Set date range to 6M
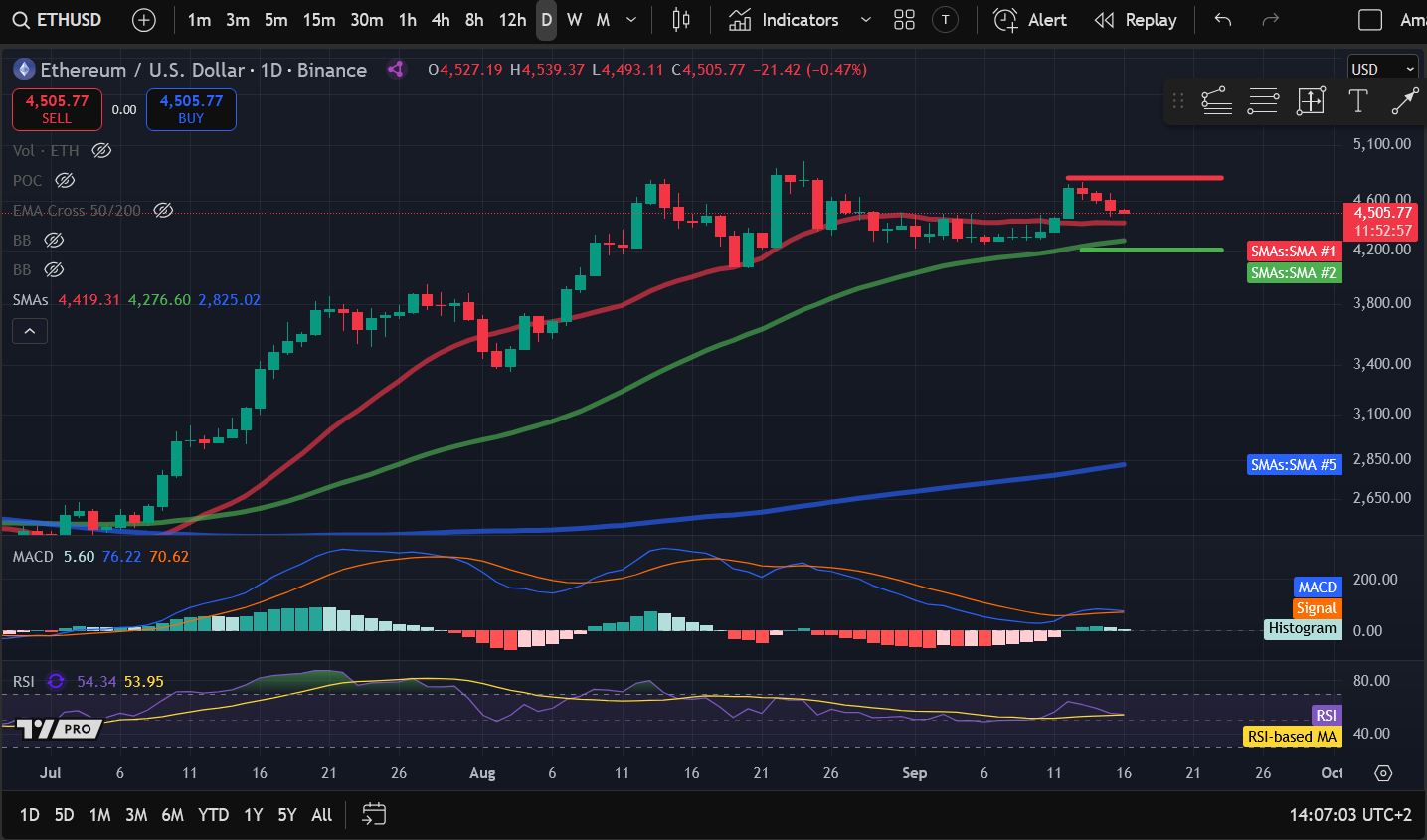The height and width of the screenshot is (840, 1427). coord(173,815)
